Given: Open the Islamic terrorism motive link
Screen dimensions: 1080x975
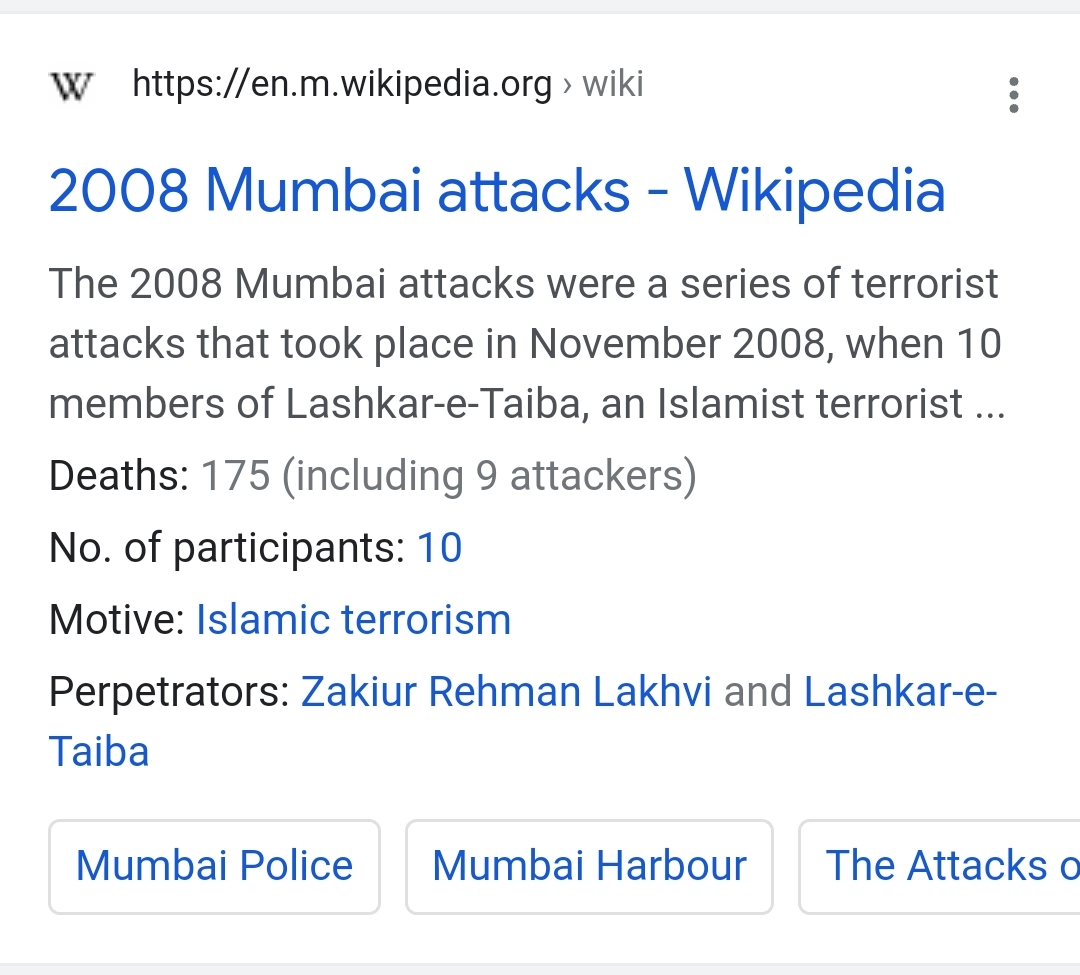Looking at the screenshot, I should point(353,620).
